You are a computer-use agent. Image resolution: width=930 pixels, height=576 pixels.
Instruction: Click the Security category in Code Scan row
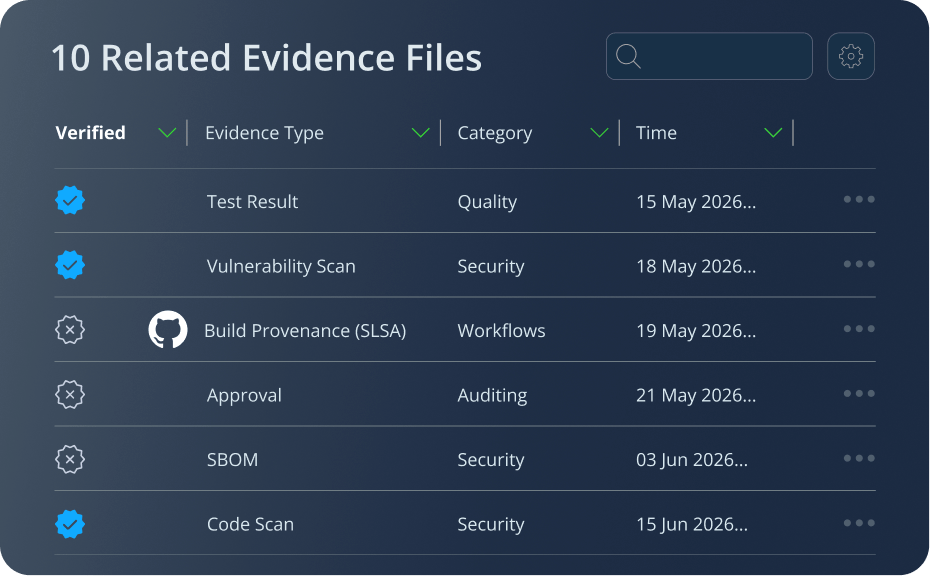pyautogui.click(x=491, y=525)
